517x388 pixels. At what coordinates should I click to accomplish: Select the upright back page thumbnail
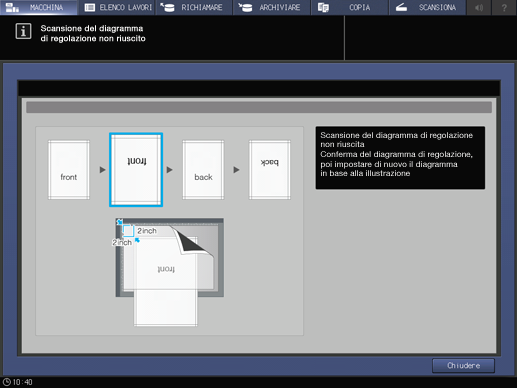tap(203, 170)
